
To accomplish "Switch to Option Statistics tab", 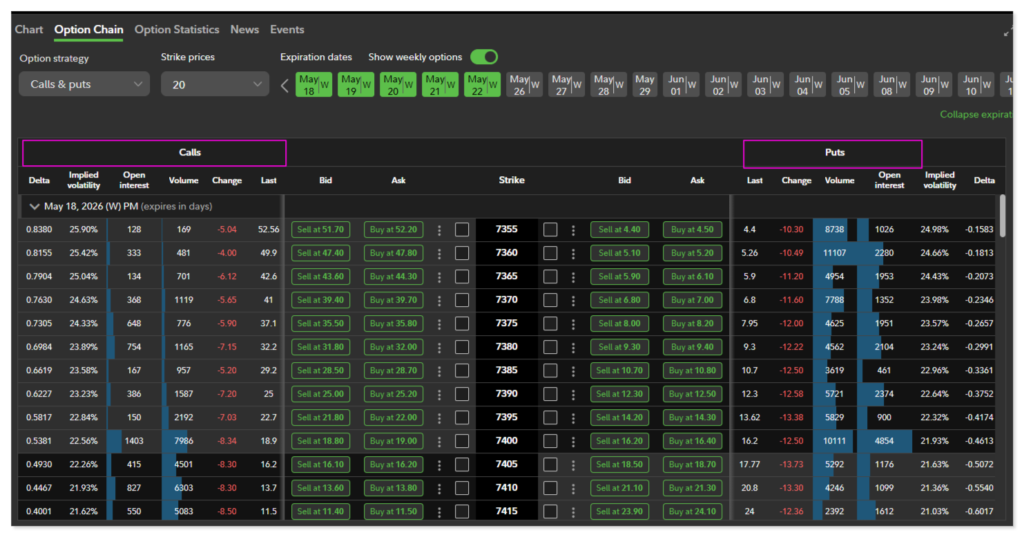I will (x=177, y=29).
